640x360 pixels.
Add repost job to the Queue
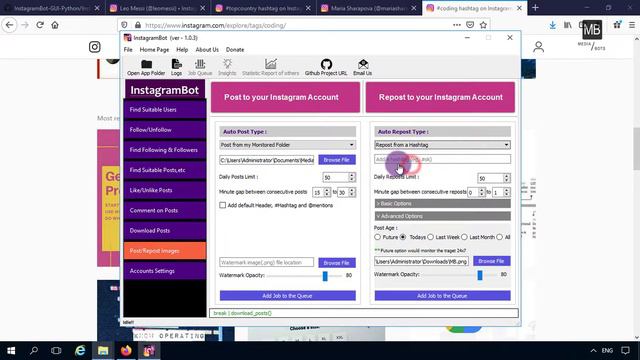pos(442,296)
